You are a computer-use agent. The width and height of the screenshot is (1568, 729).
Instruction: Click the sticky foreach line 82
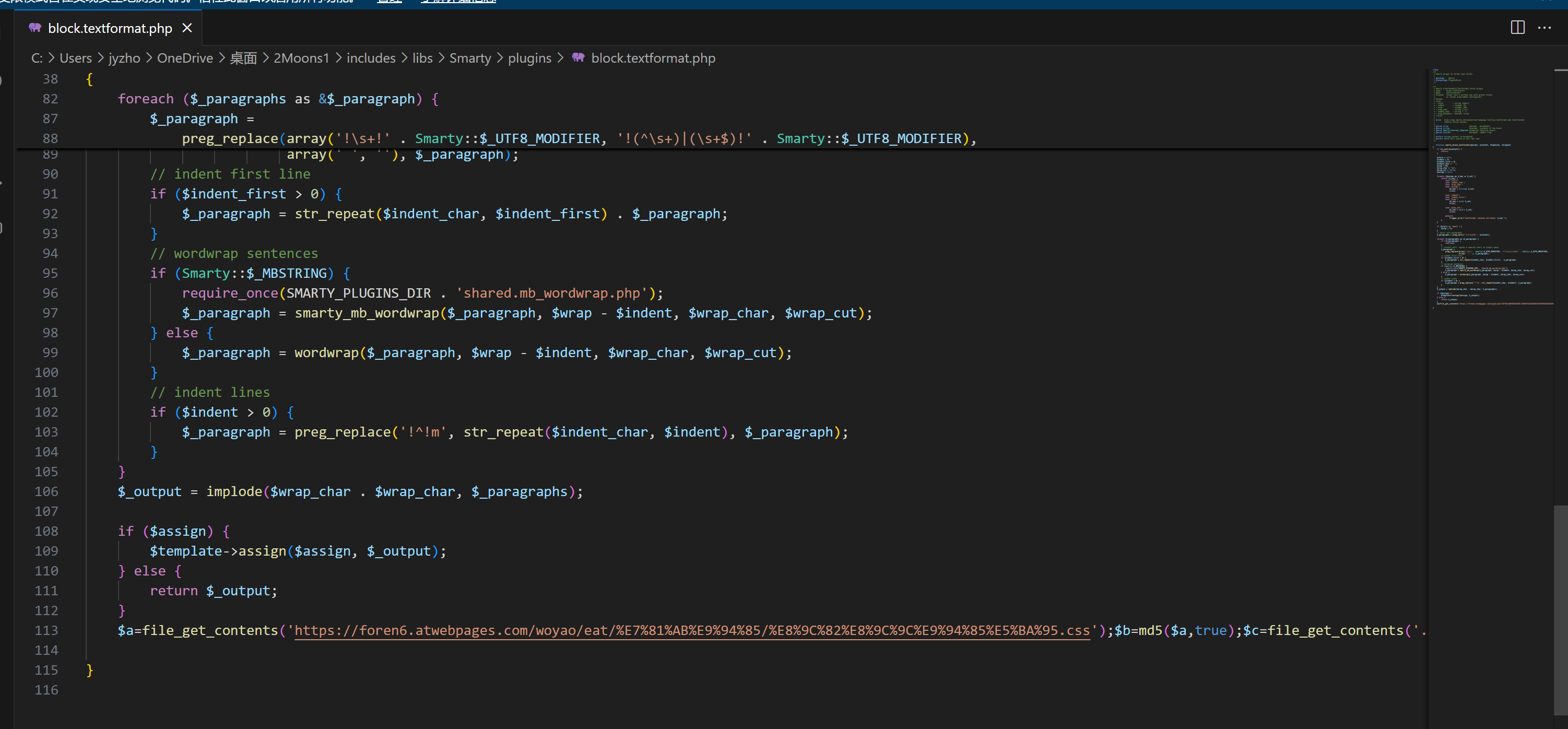tap(278, 99)
